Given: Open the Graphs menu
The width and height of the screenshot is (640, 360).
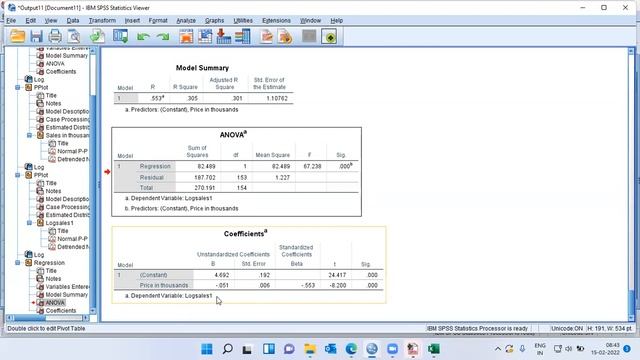Looking at the screenshot, I should pyautogui.click(x=214, y=20).
